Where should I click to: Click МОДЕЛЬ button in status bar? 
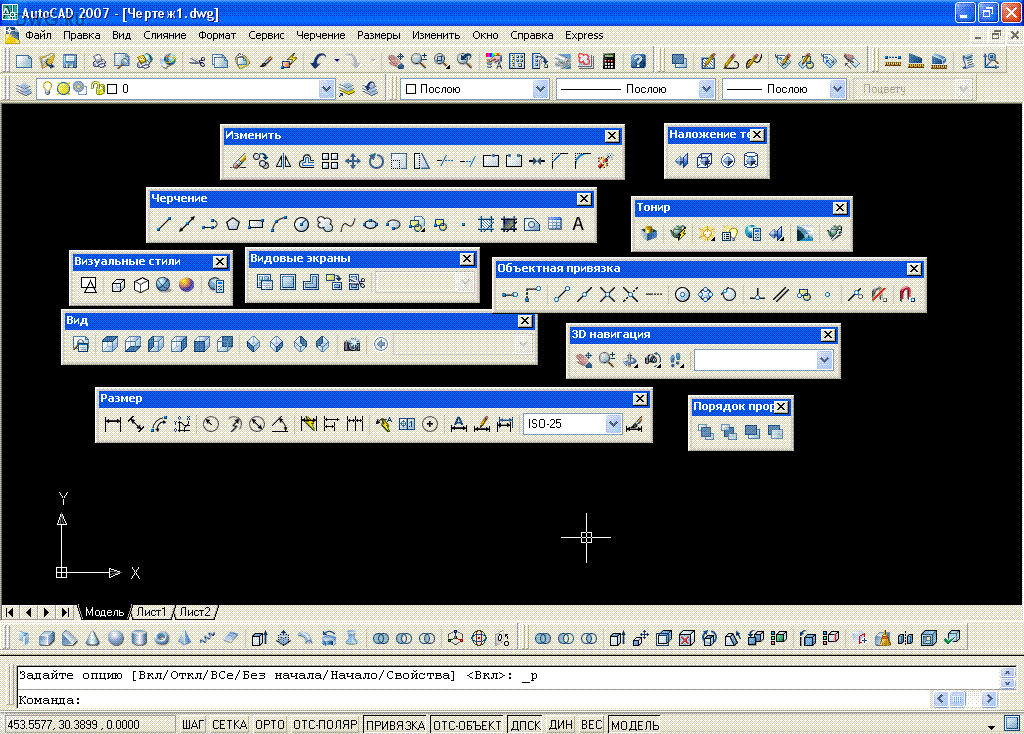(x=635, y=724)
